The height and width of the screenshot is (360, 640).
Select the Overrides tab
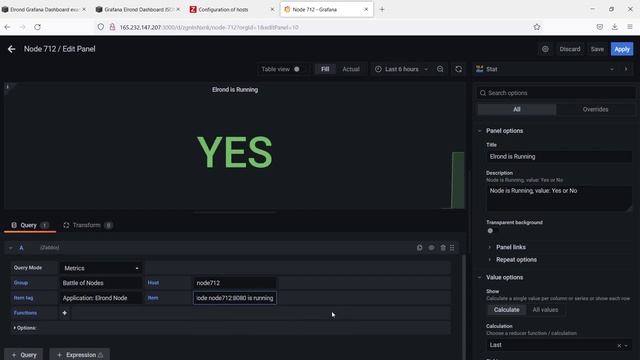coord(595,109)
